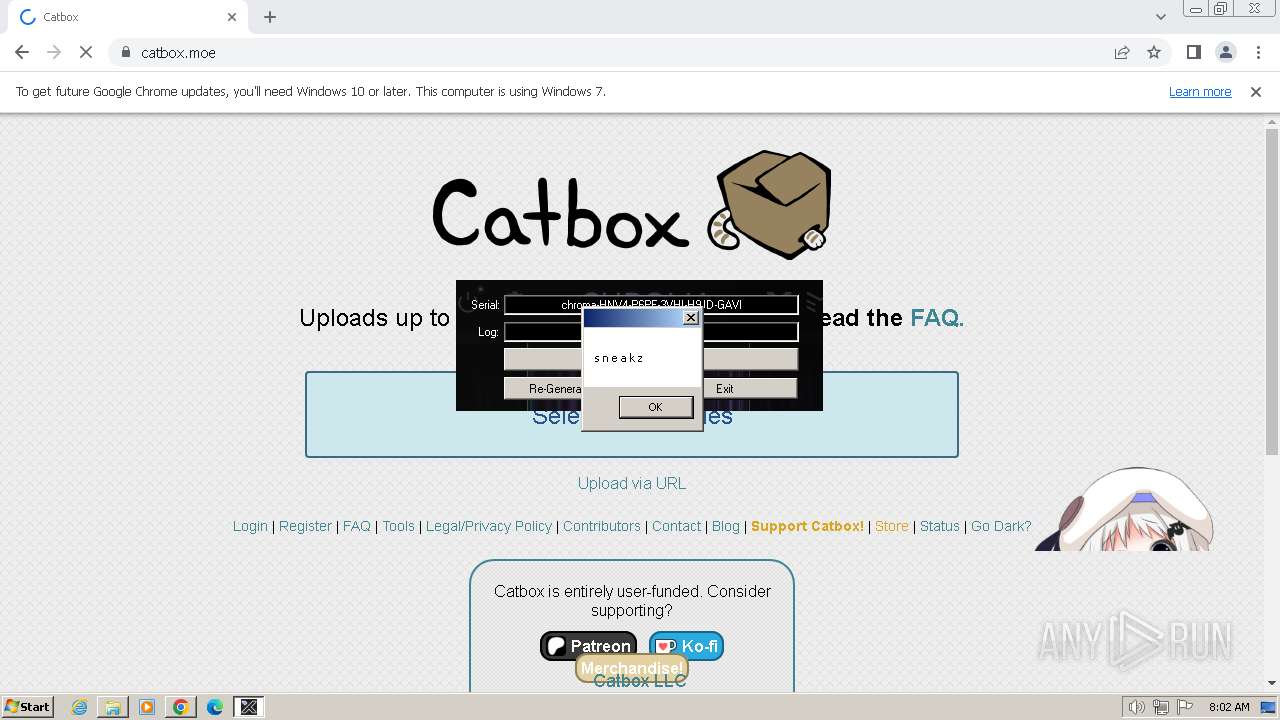Open the Store link

click(x=892, y=526)
